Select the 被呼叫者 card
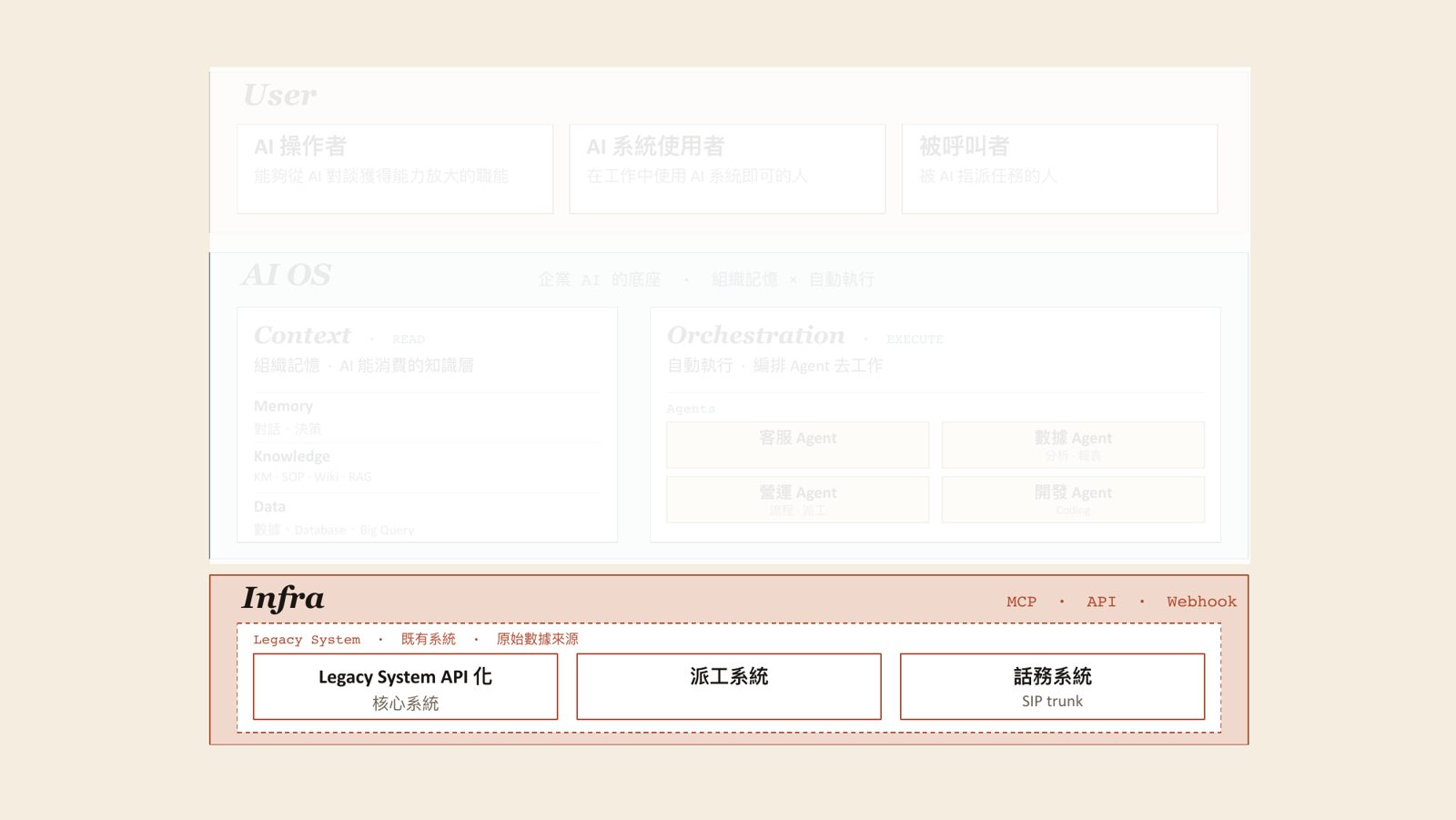Viewport: 1456px width, 820px height. 1059,169
